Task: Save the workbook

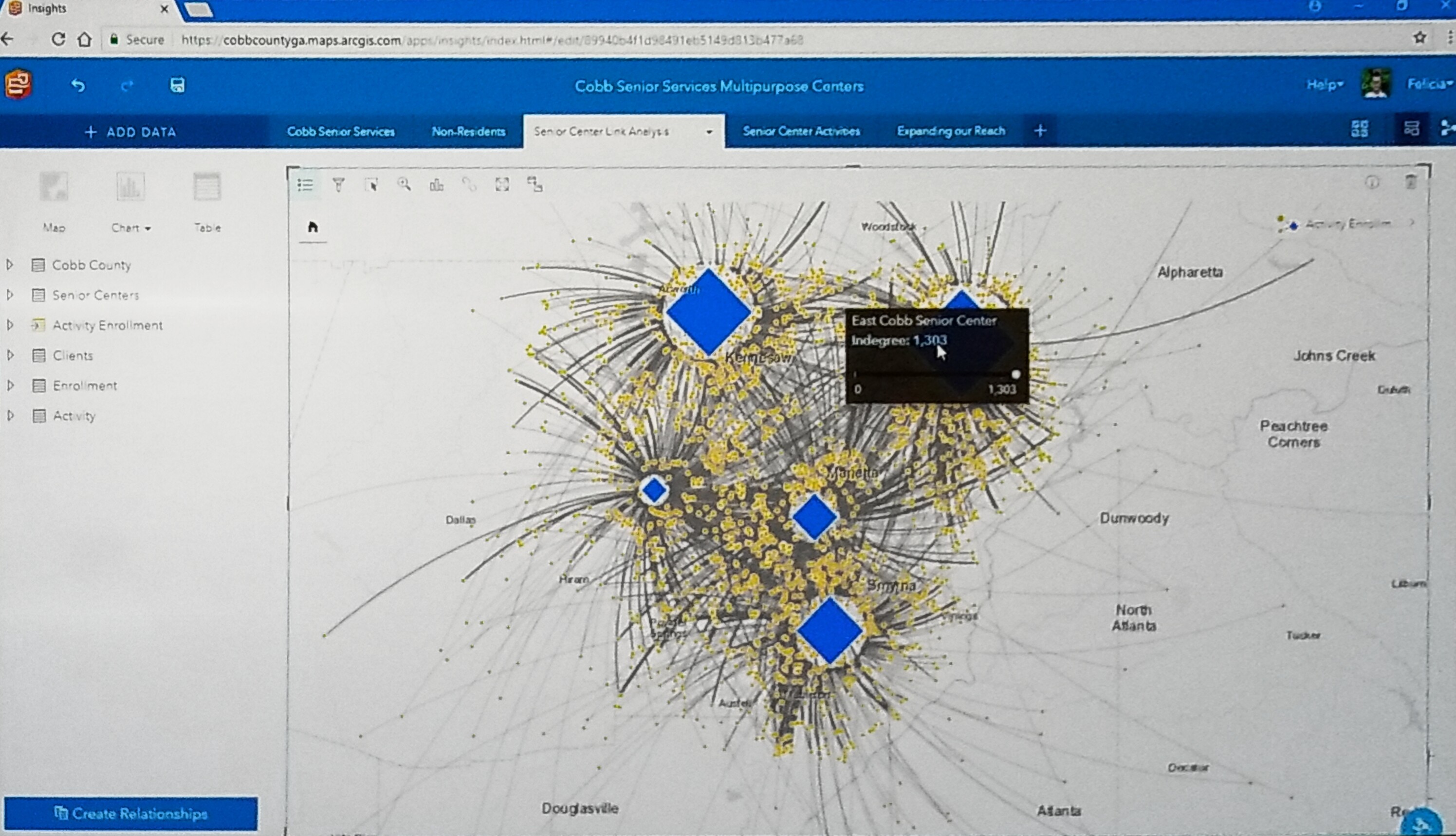Action: [177, 85]
